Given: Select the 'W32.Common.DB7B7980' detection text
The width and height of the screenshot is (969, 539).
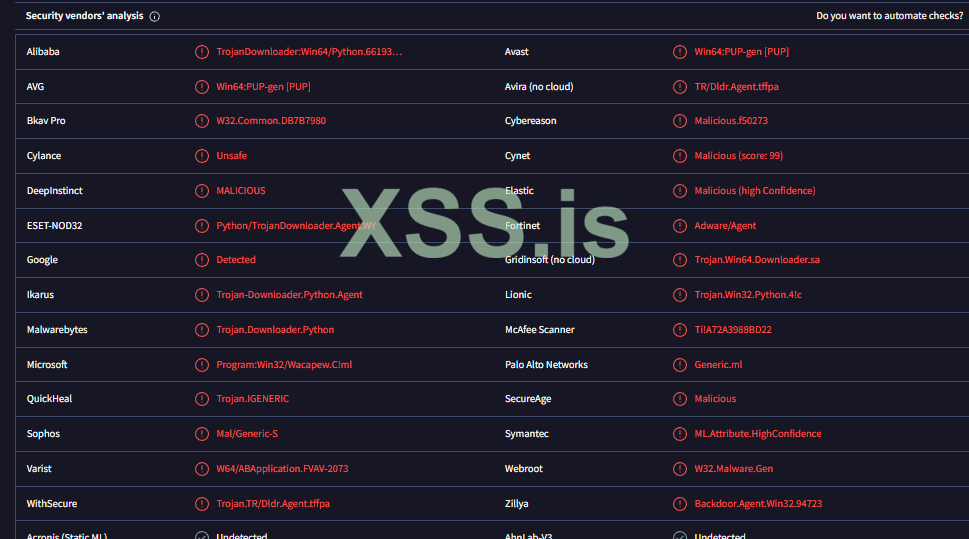Looking at the screenshot, I should [271, 121].
